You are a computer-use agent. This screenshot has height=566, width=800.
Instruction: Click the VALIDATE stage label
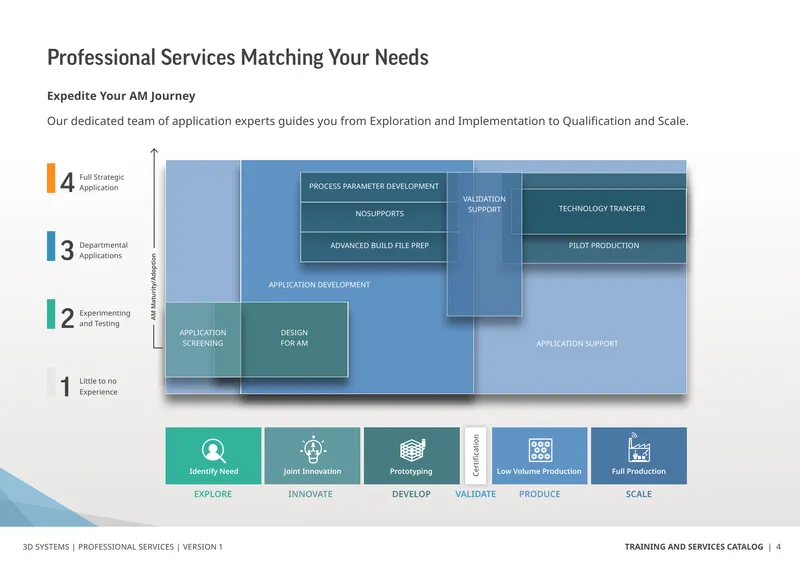coord(476,494)
